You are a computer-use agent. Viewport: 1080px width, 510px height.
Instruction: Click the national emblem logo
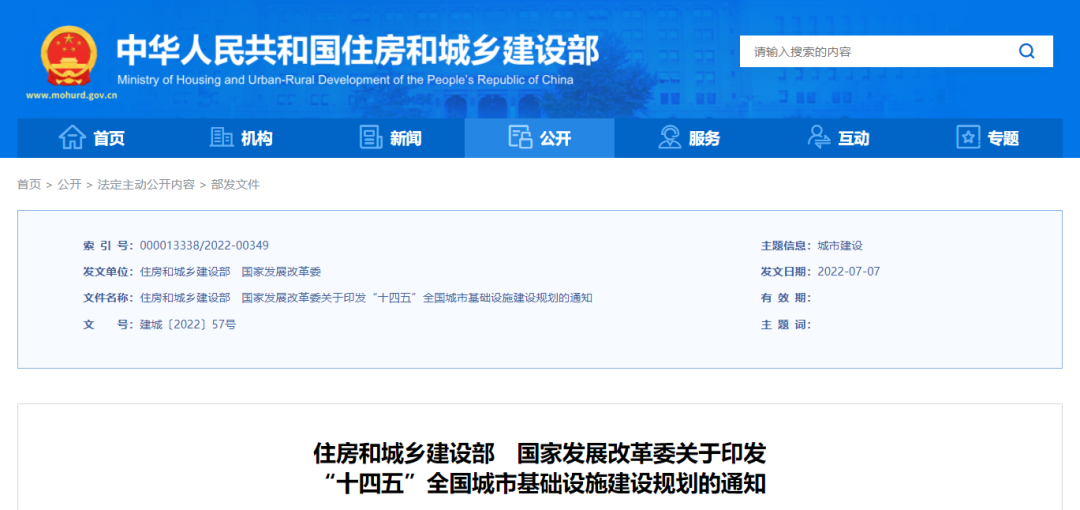[x=69, y=55]
